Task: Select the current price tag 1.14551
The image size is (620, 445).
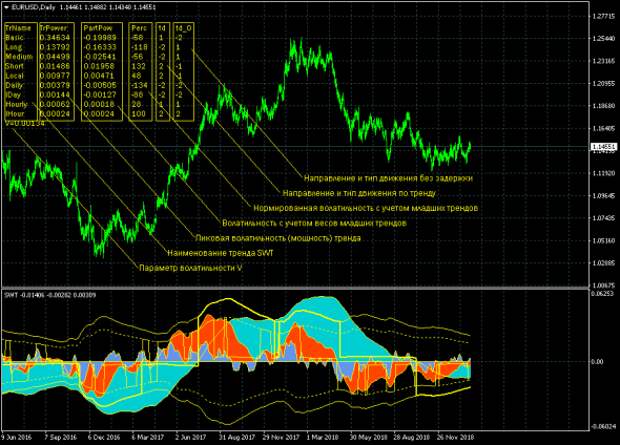Action: (603, 147)
